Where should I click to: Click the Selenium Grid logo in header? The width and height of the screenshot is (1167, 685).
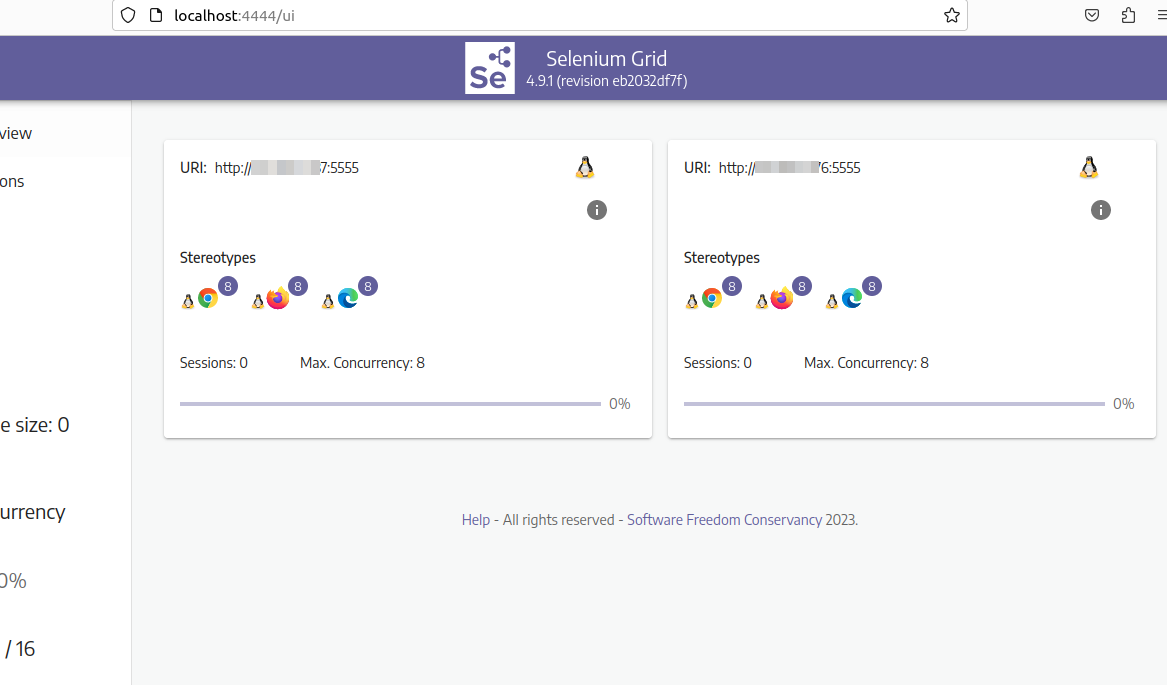(x=490, y=68)
